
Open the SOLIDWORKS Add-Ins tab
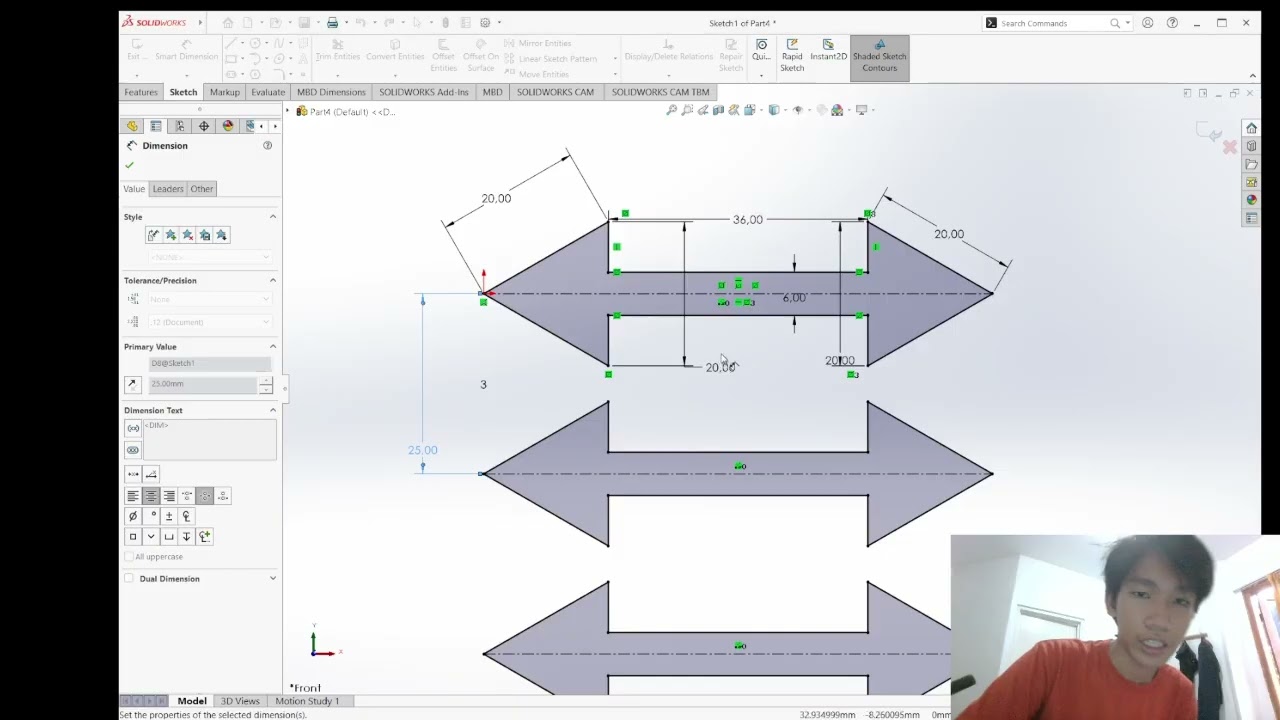424,92
